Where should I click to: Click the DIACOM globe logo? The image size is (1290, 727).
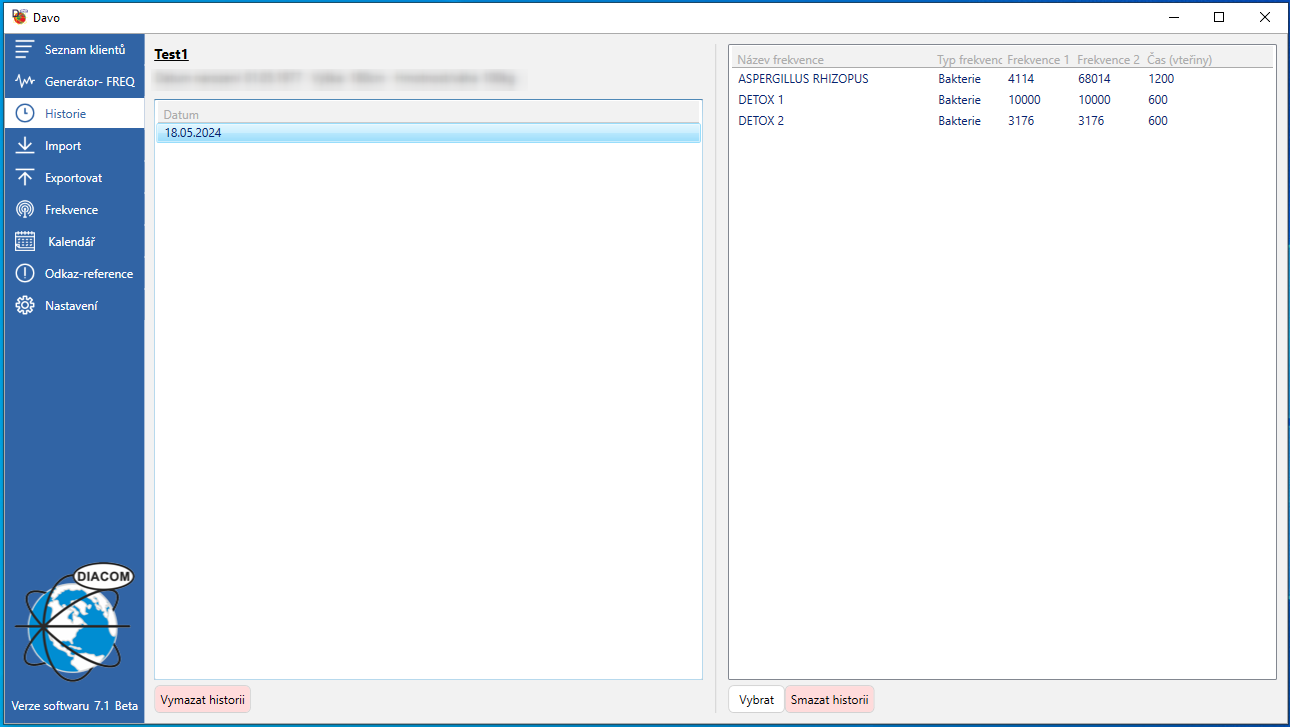coord(73,622)
